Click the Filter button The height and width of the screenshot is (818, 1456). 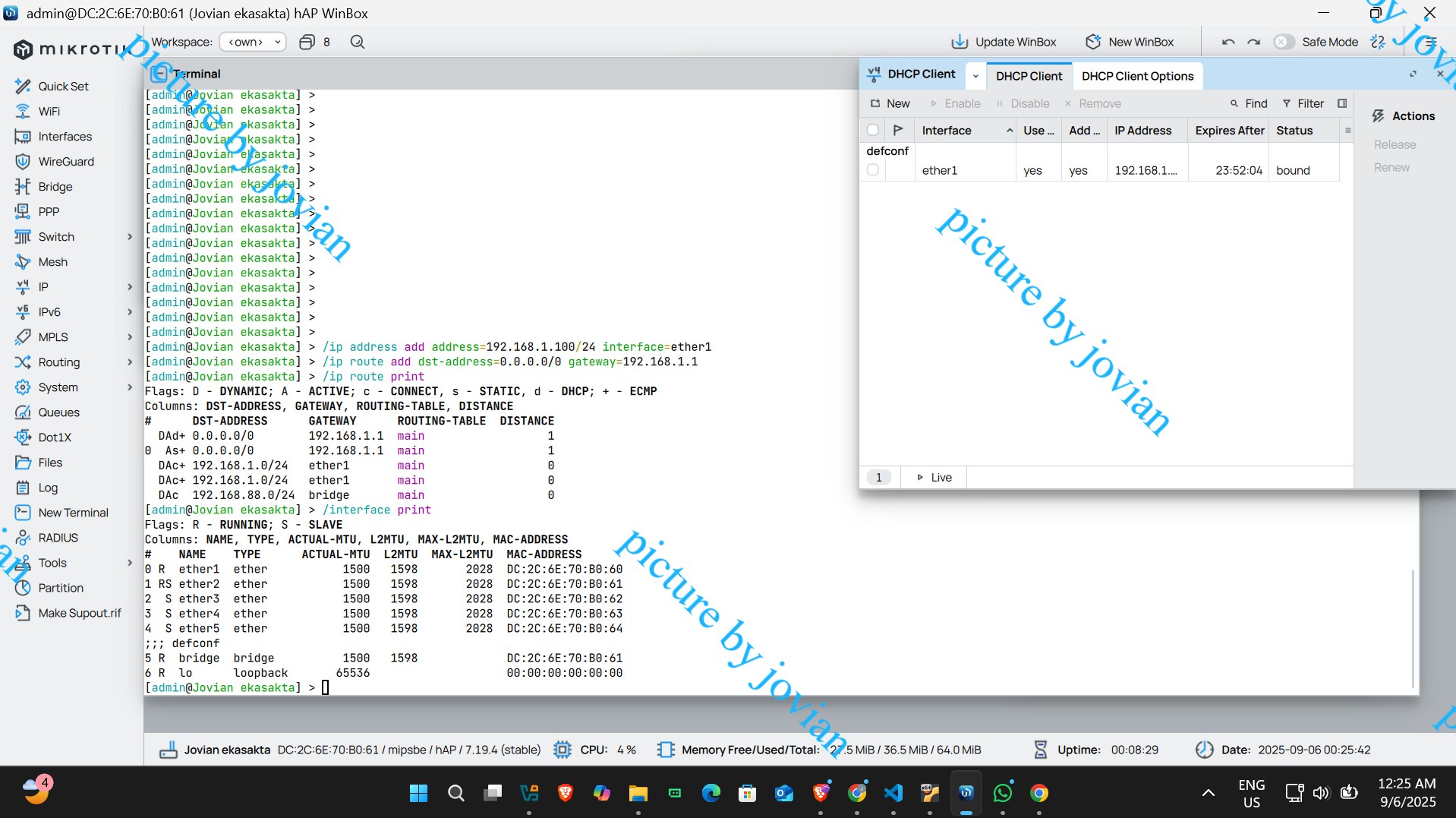pos(1303,103)
